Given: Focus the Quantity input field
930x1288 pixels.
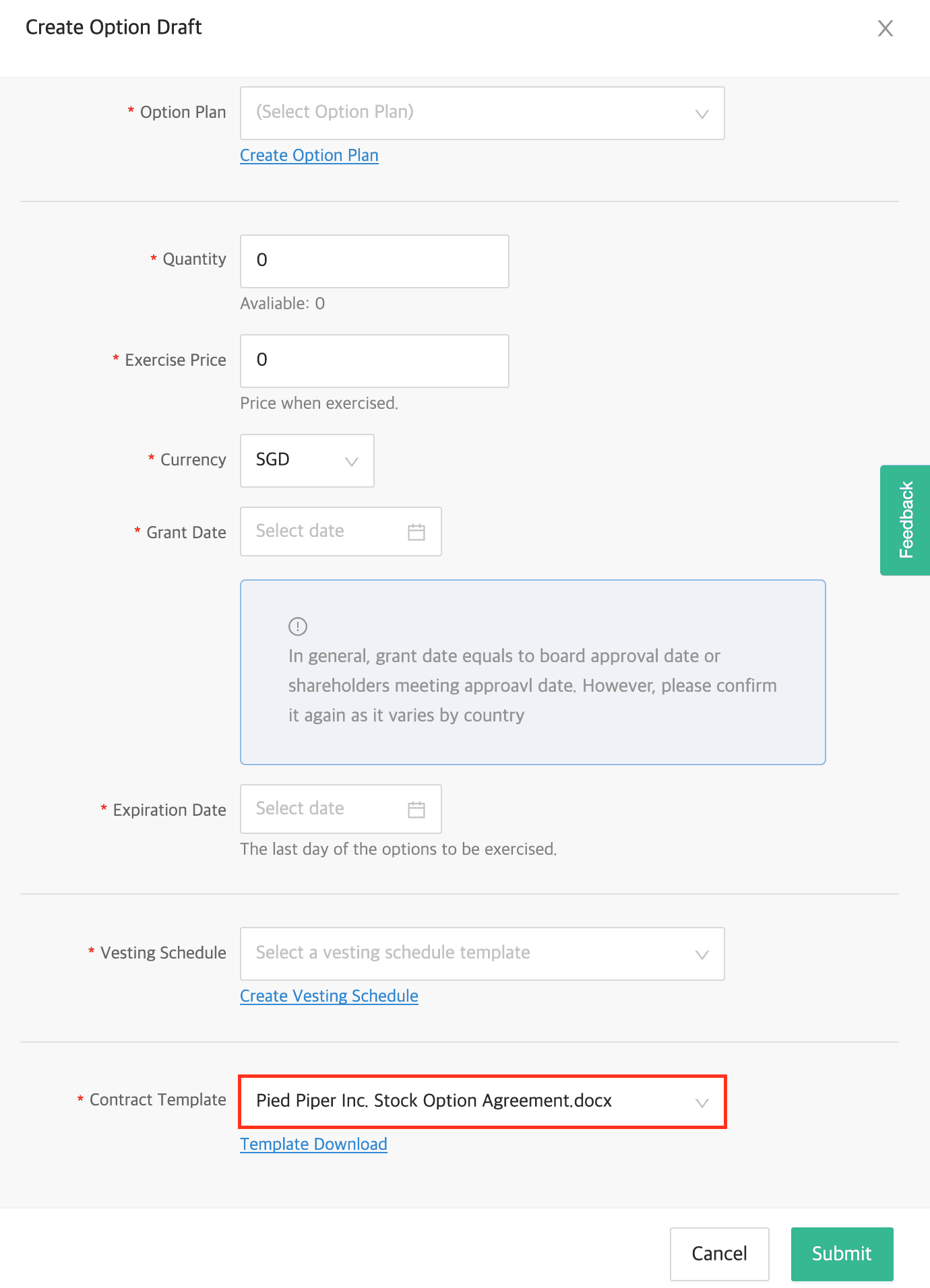Looking at the screenshot, I should 375,261.
